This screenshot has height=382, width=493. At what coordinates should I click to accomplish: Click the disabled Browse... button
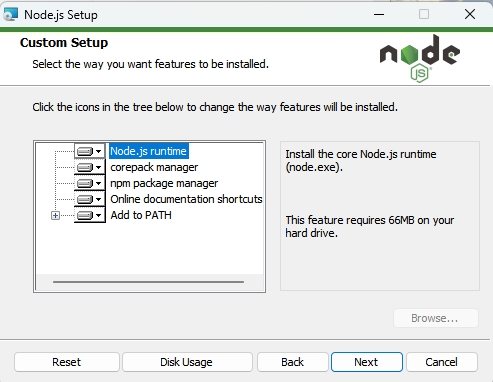[436, 318]
